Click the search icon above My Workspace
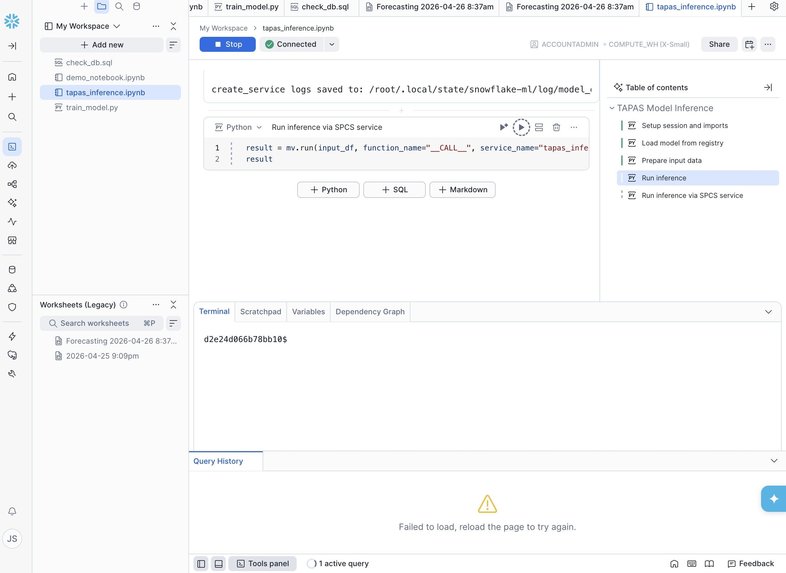This screenshot has height=573, width=786. coord(119,7)
